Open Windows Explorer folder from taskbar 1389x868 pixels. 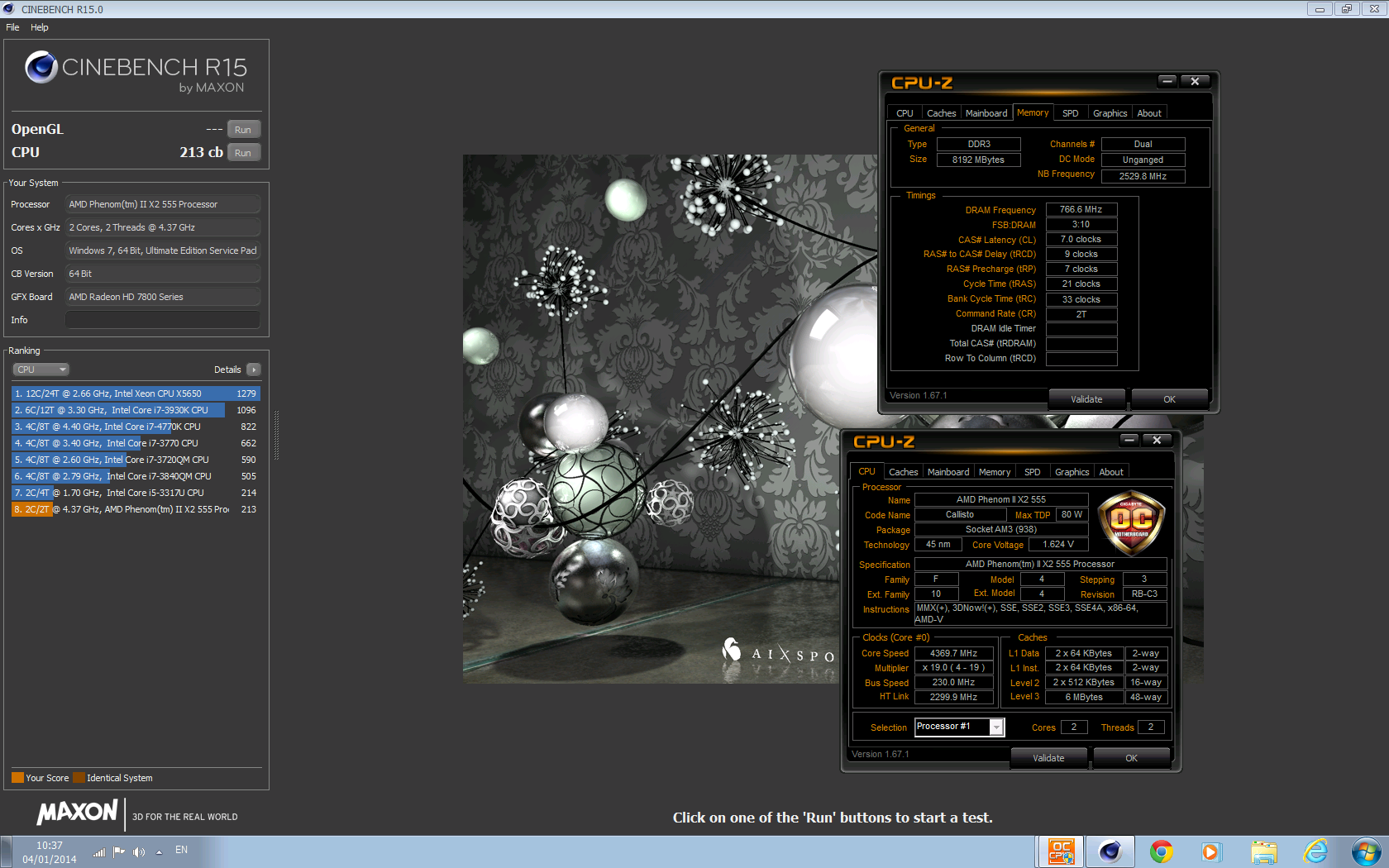point(1264,851)
